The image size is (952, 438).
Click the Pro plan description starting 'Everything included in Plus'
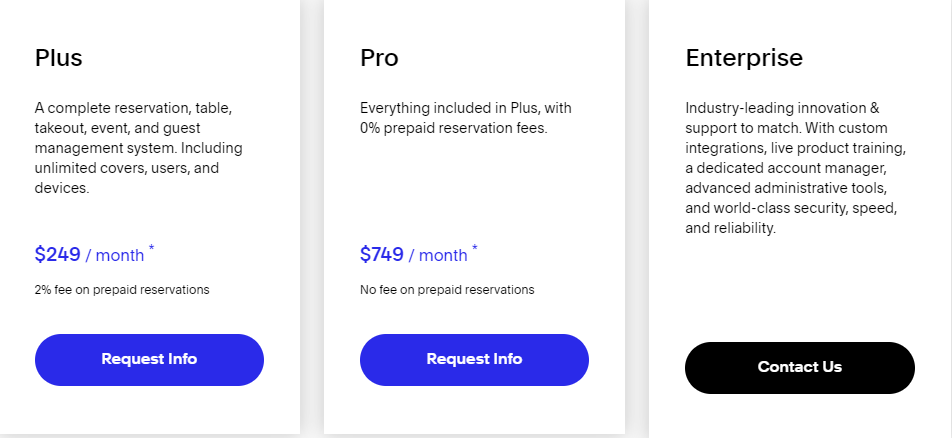[x=466, y=118]
